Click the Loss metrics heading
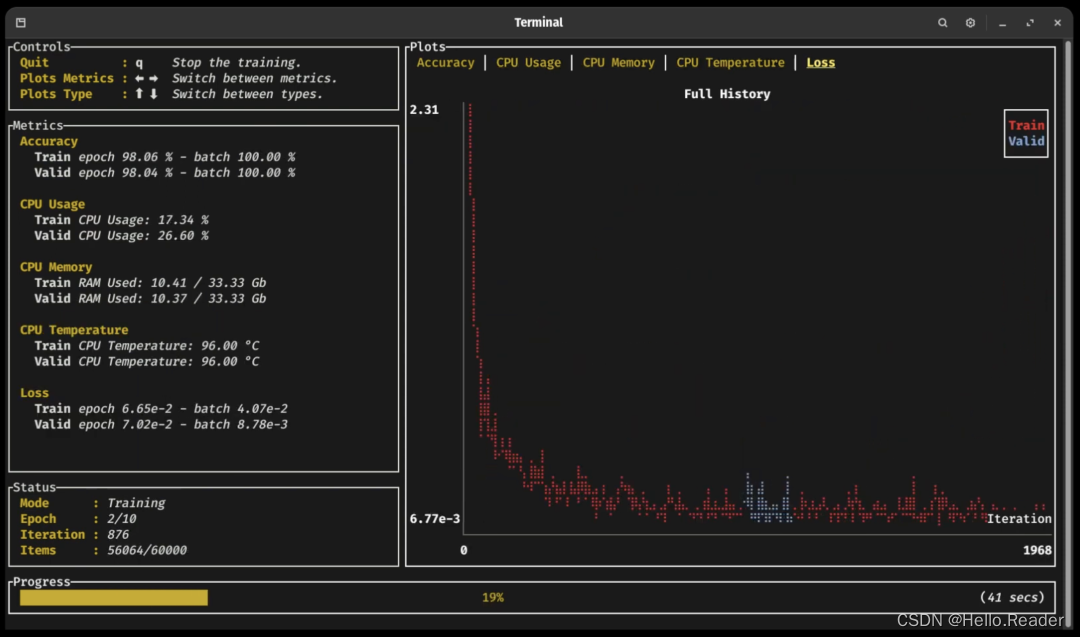 click(x=34, y=393)
